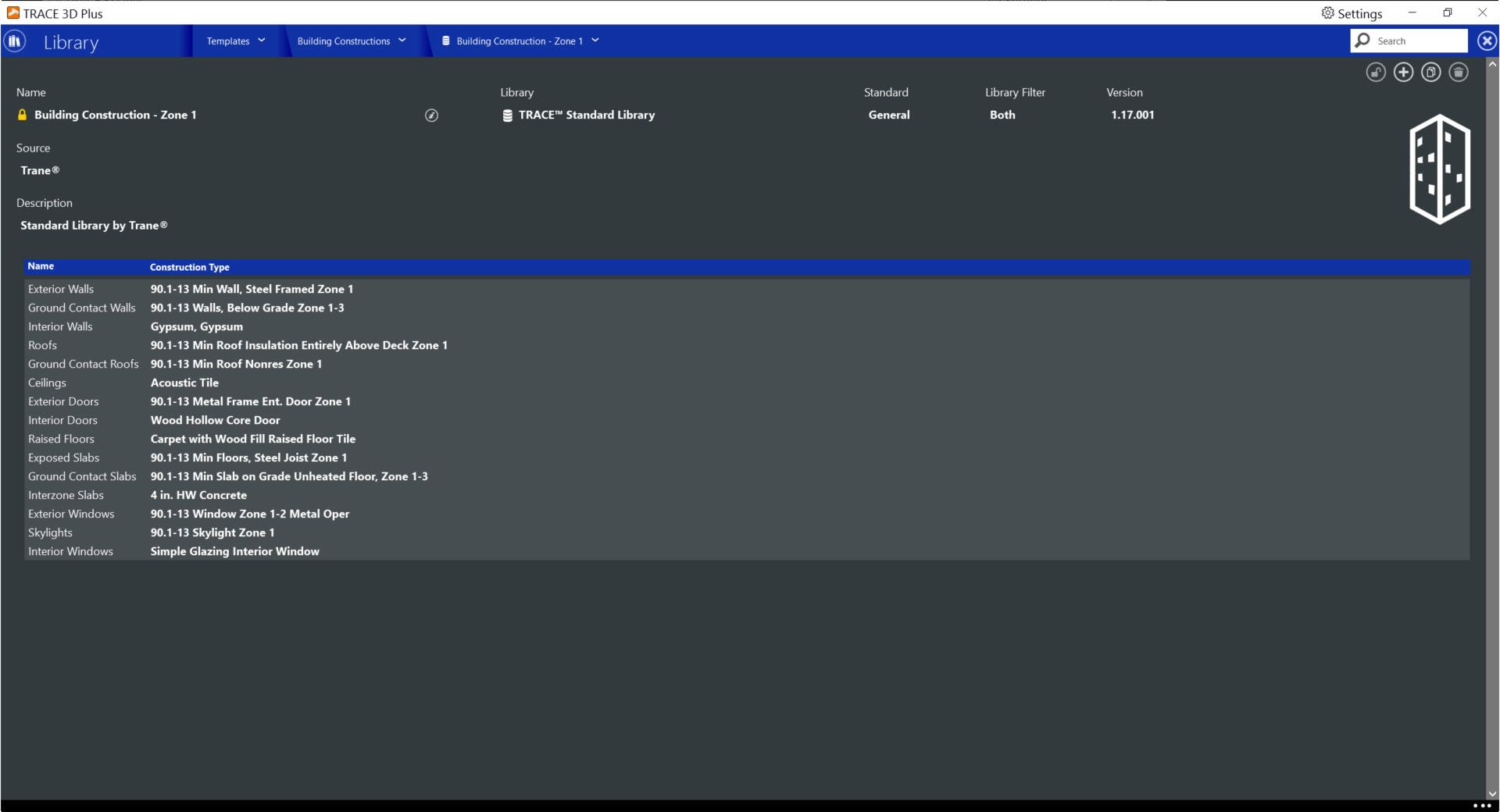Click the trash delete icon

[1458, 73]
